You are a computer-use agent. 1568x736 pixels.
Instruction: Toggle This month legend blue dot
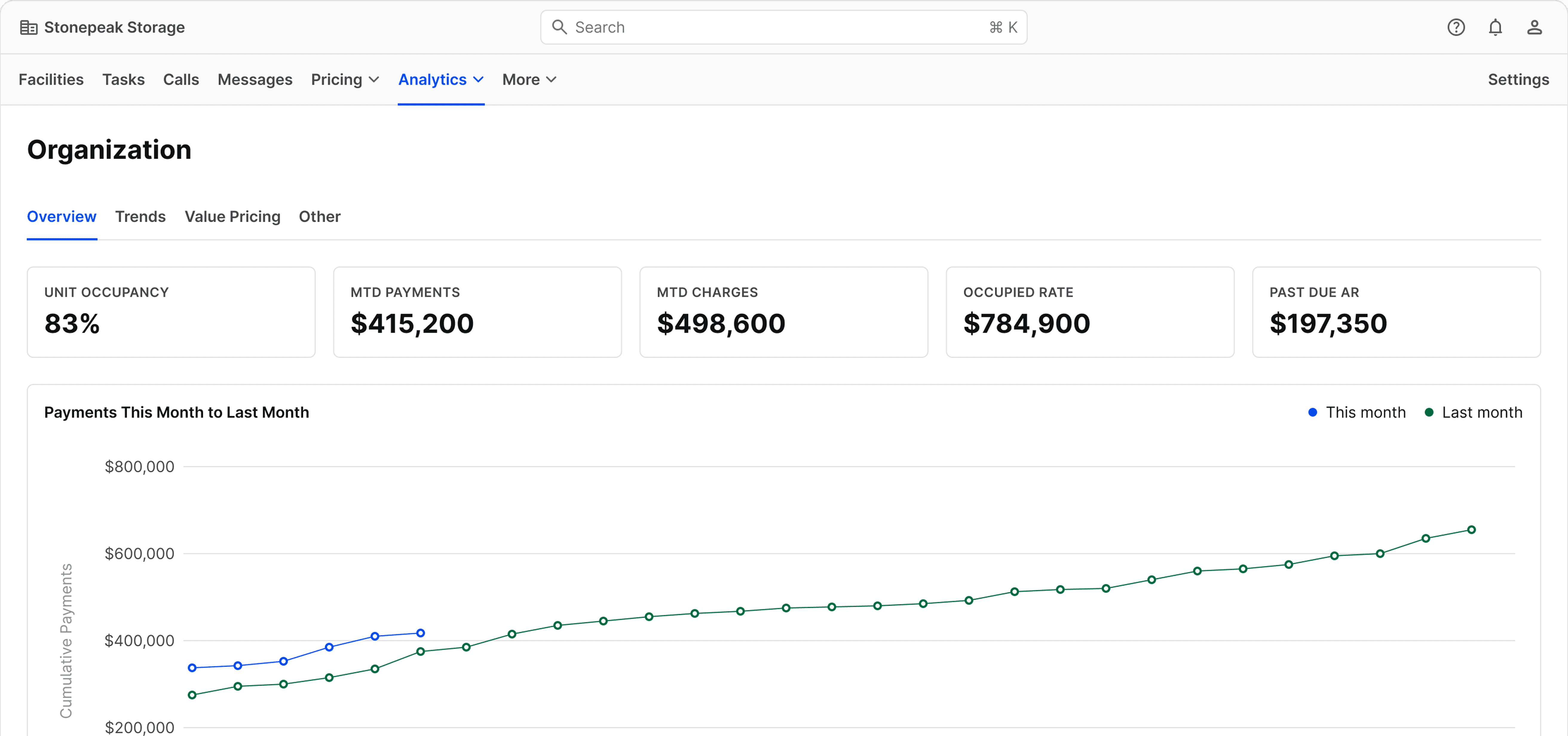(1312, 412)
